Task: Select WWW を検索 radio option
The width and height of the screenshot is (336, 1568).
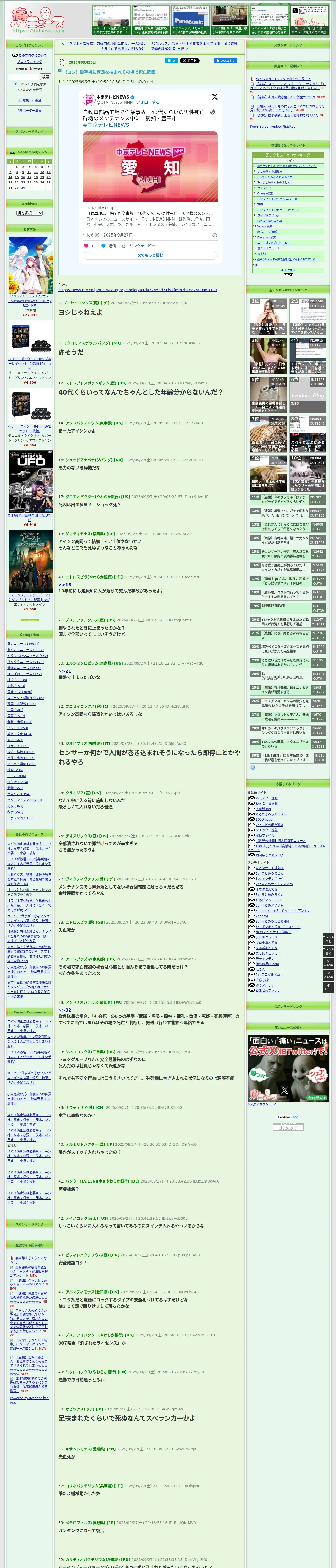Action: coord(20,89)
